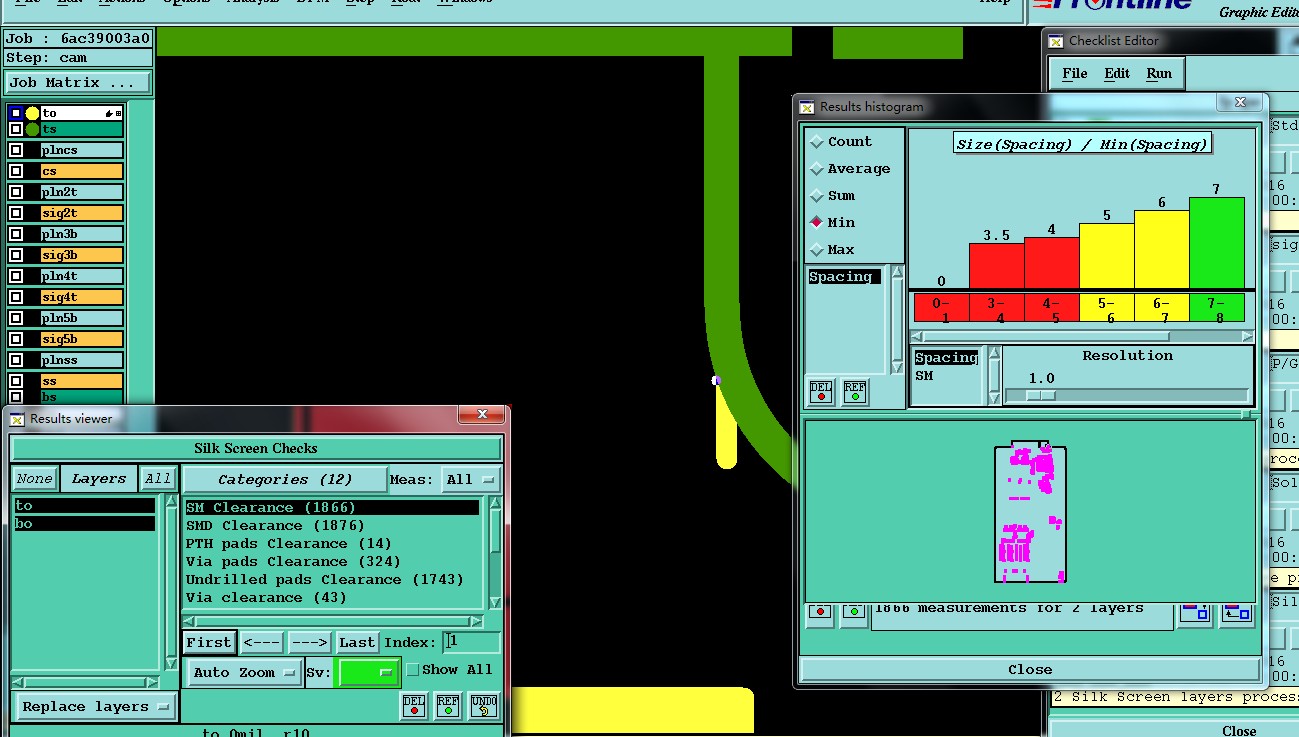Toggle checkbox for layer cs
Image resolution: width=1299 pixels, height=737 pixels.
[x=15, y=171]
